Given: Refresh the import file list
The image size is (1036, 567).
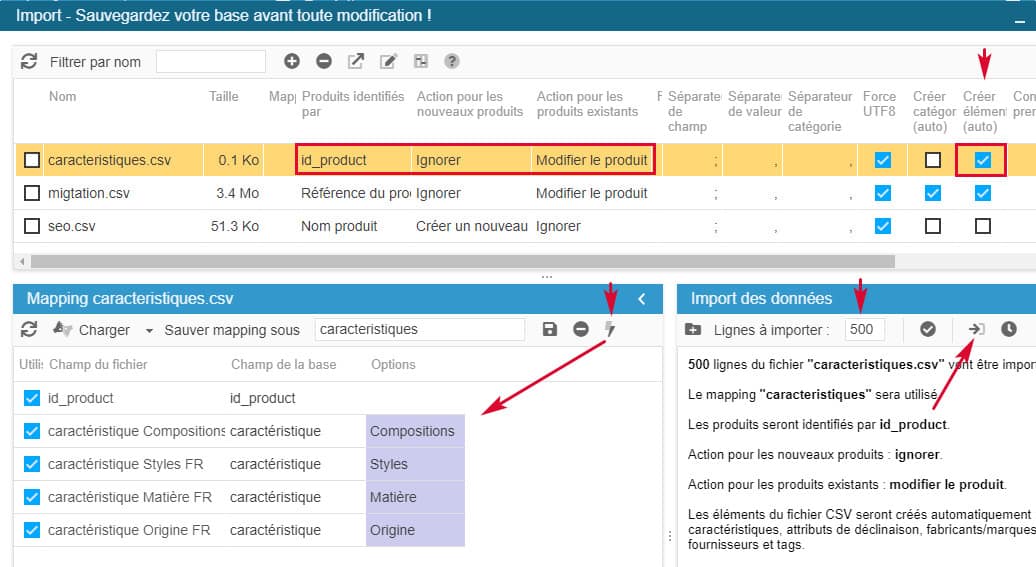Looking at the screenshot, I should [29, 62].
